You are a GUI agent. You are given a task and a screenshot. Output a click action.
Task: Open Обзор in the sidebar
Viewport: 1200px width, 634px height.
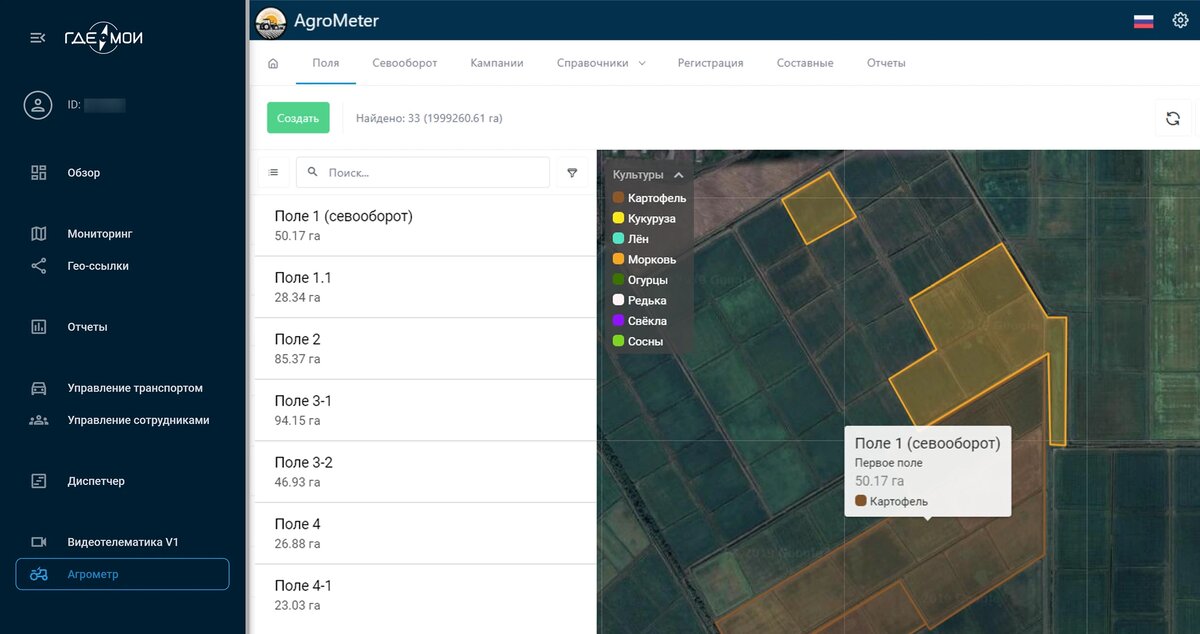coord(84,173)
